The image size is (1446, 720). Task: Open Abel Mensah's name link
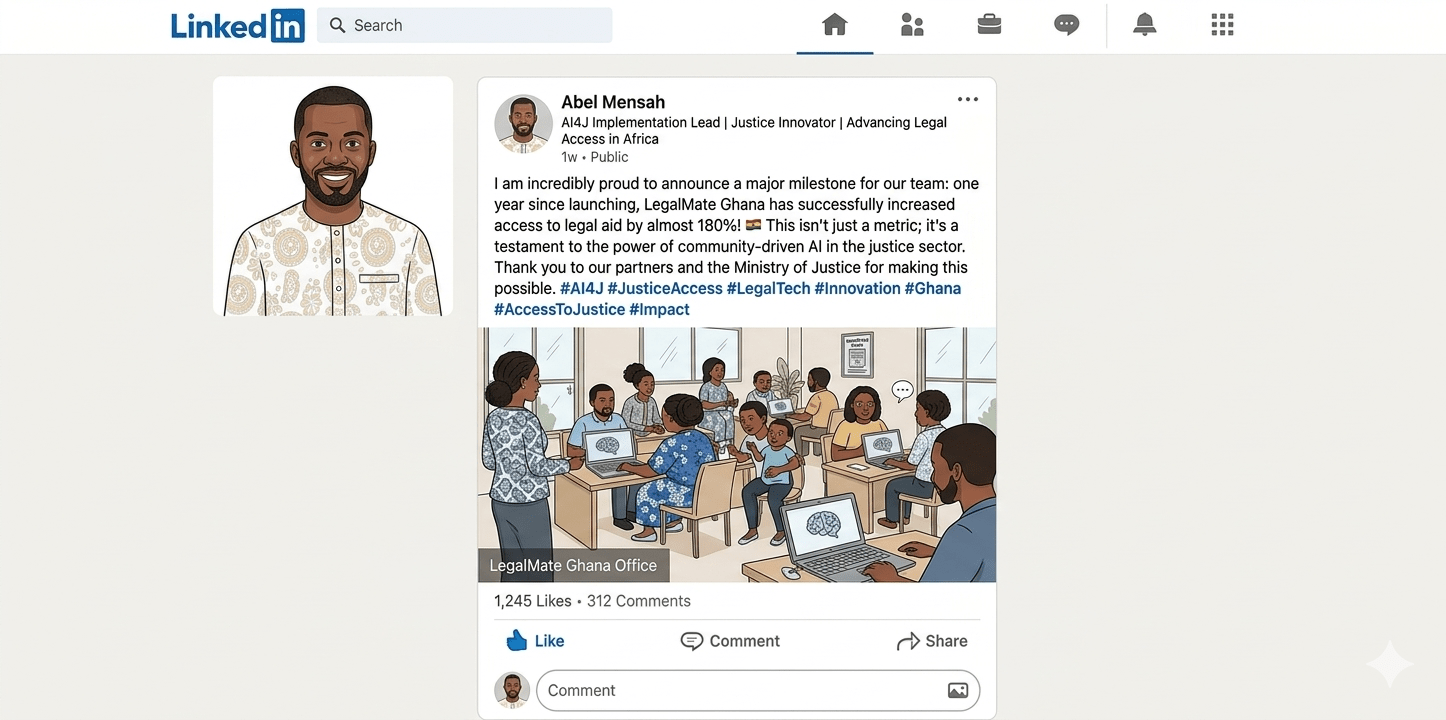click(613, 102)
